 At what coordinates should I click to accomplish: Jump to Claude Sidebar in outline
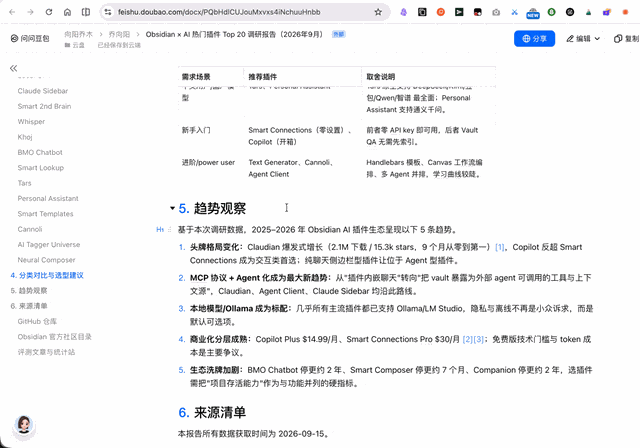(42, 91)
